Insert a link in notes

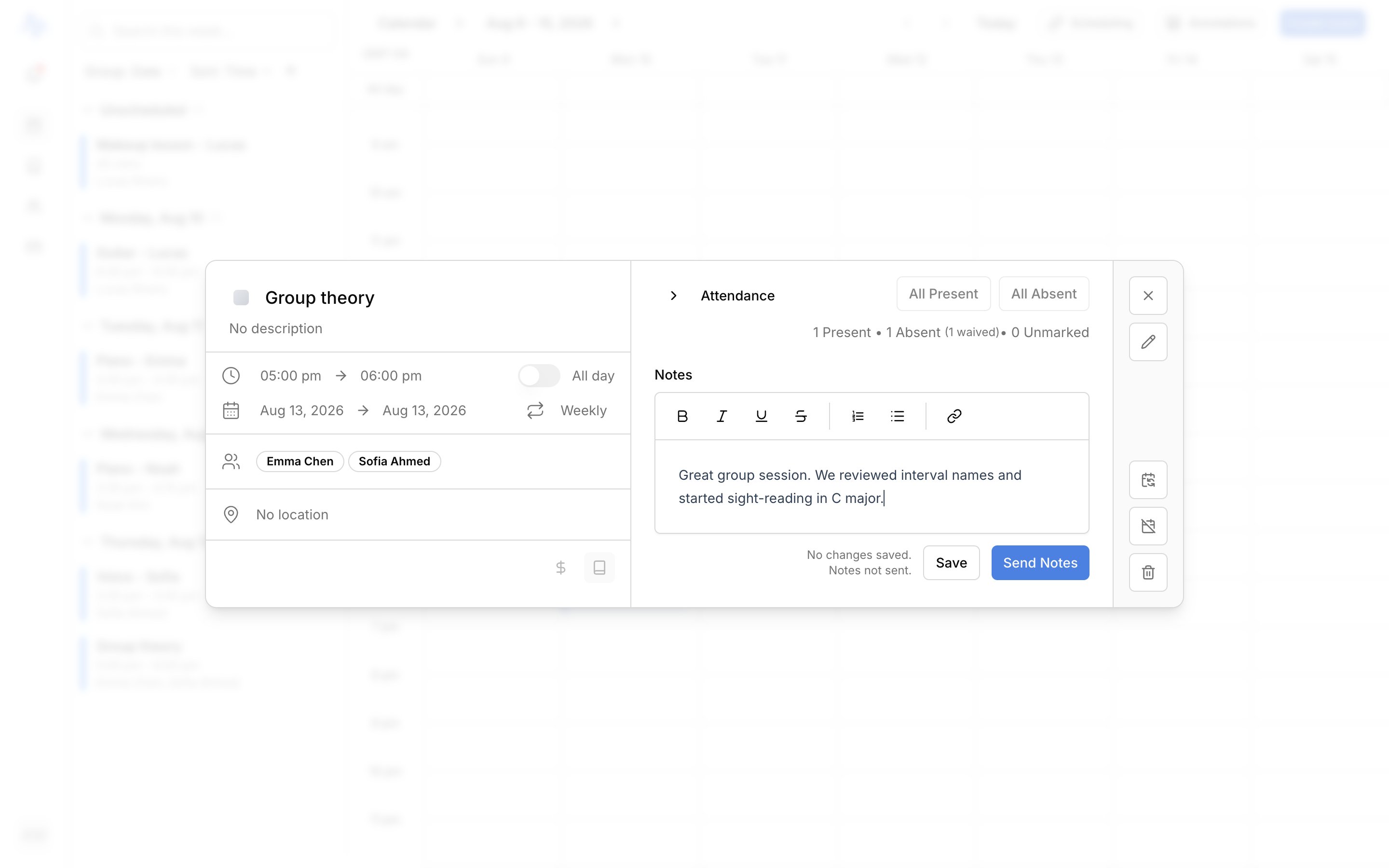[954, 416]
